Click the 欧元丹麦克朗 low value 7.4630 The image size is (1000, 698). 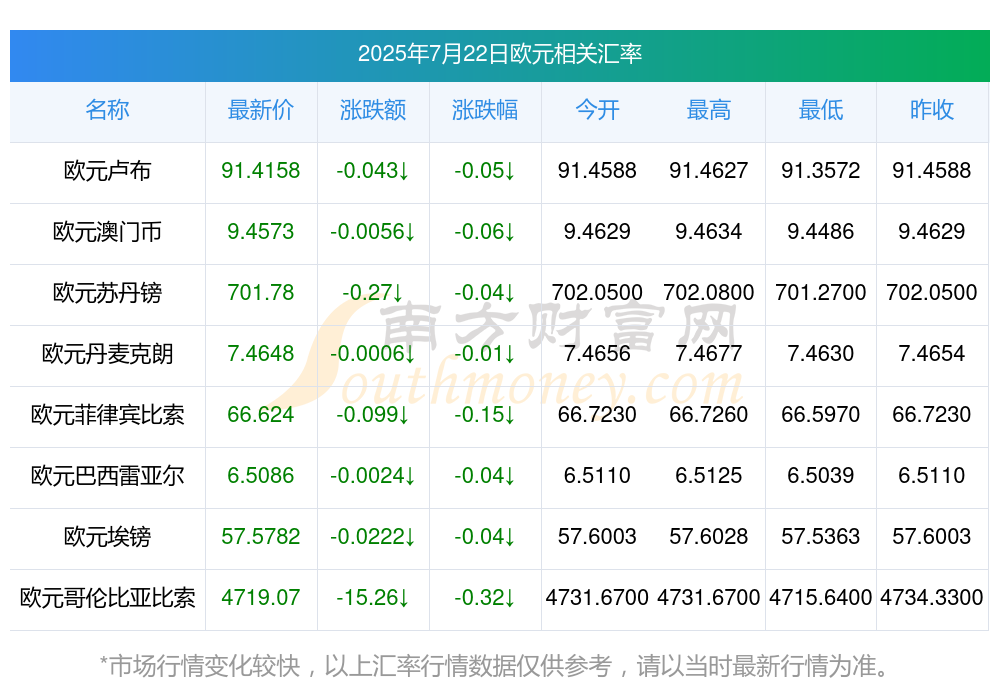tap(821, 353)
